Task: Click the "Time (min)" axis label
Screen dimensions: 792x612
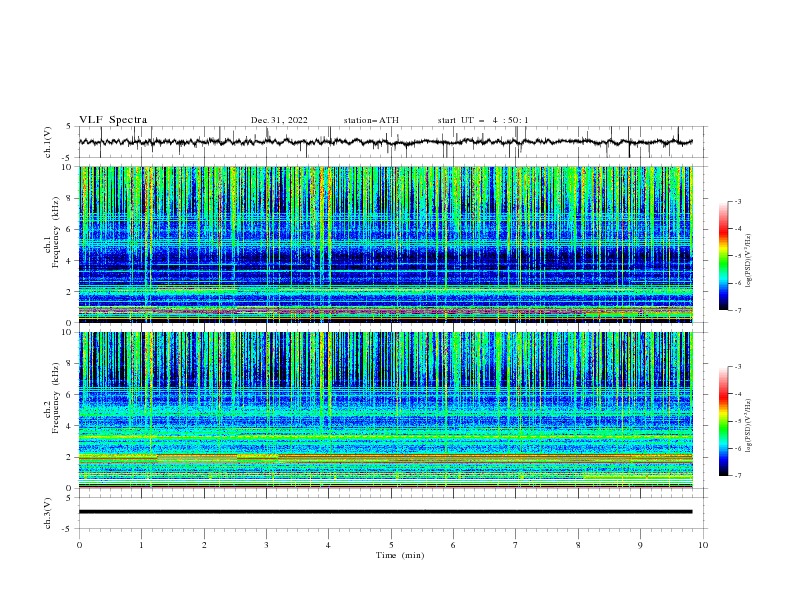Action: point(400,555)
